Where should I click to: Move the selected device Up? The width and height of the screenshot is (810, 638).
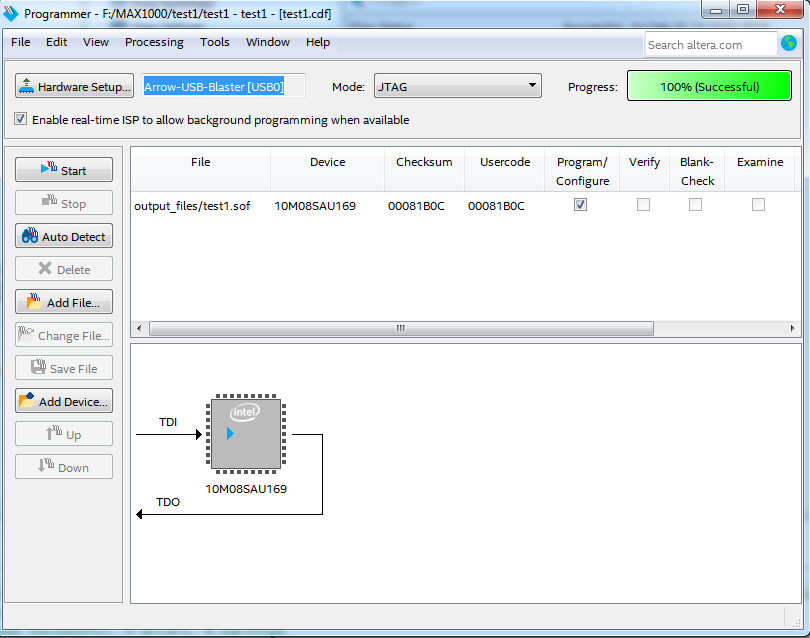tap(64, 434)
